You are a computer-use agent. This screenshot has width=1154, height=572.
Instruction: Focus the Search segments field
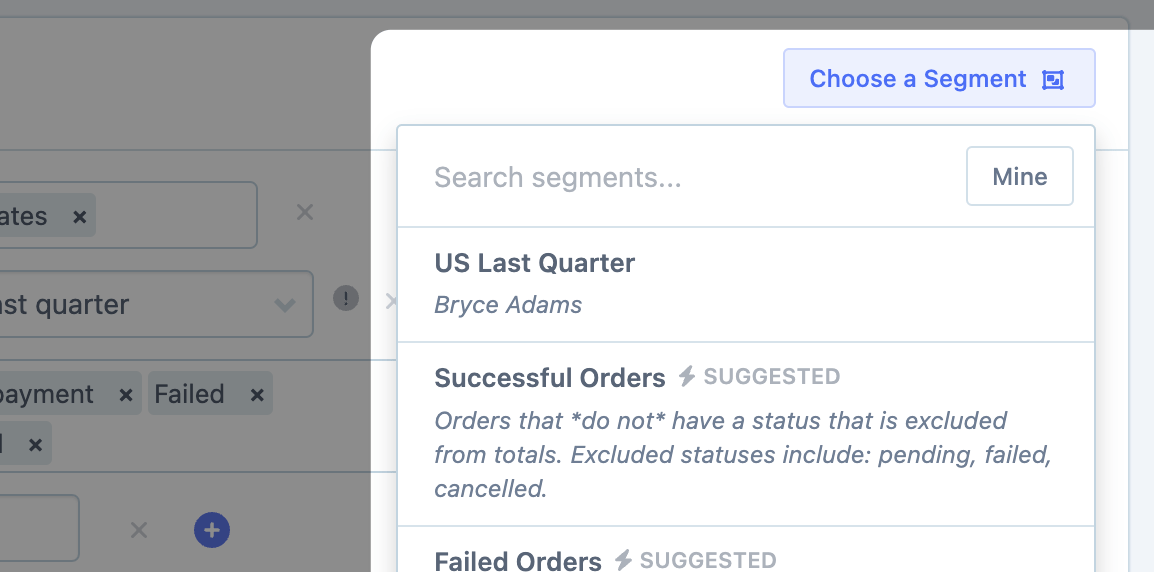pyautogui.click(x=680, y=177)
